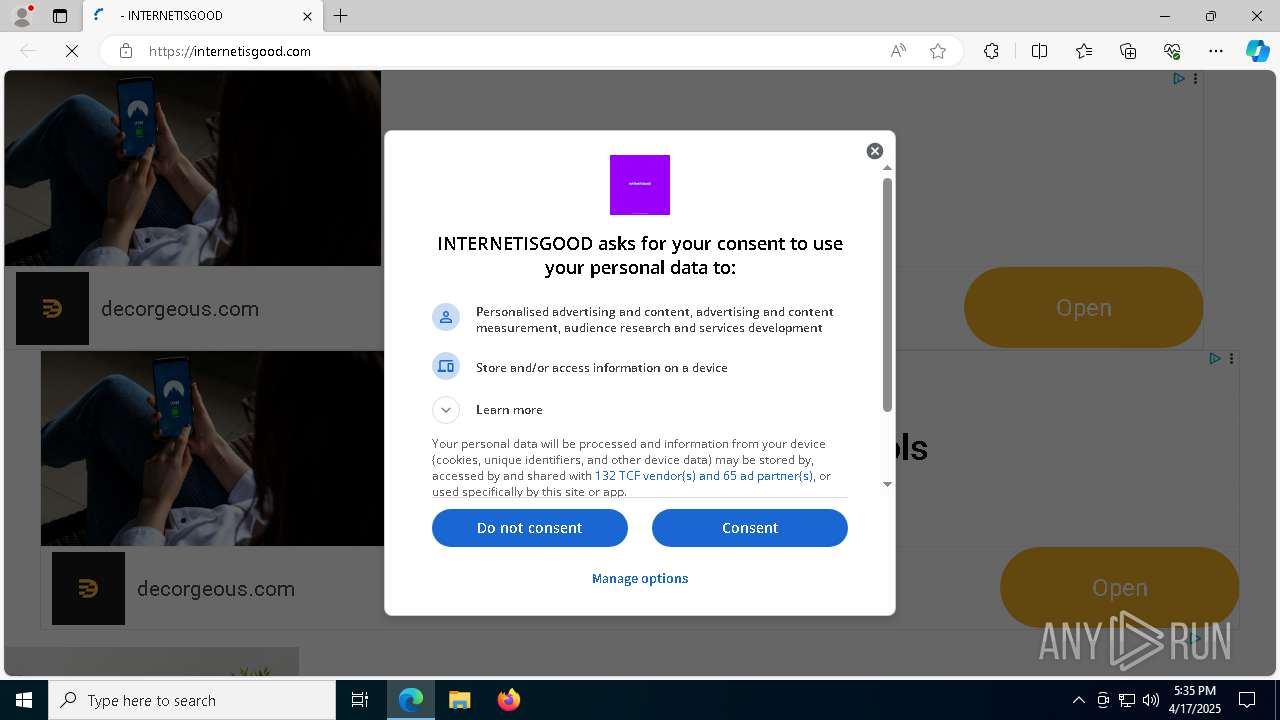Click the top ad's decorgeous logo icon
This screenshot has height=720, width=1280.
click(x=52, y=309)
